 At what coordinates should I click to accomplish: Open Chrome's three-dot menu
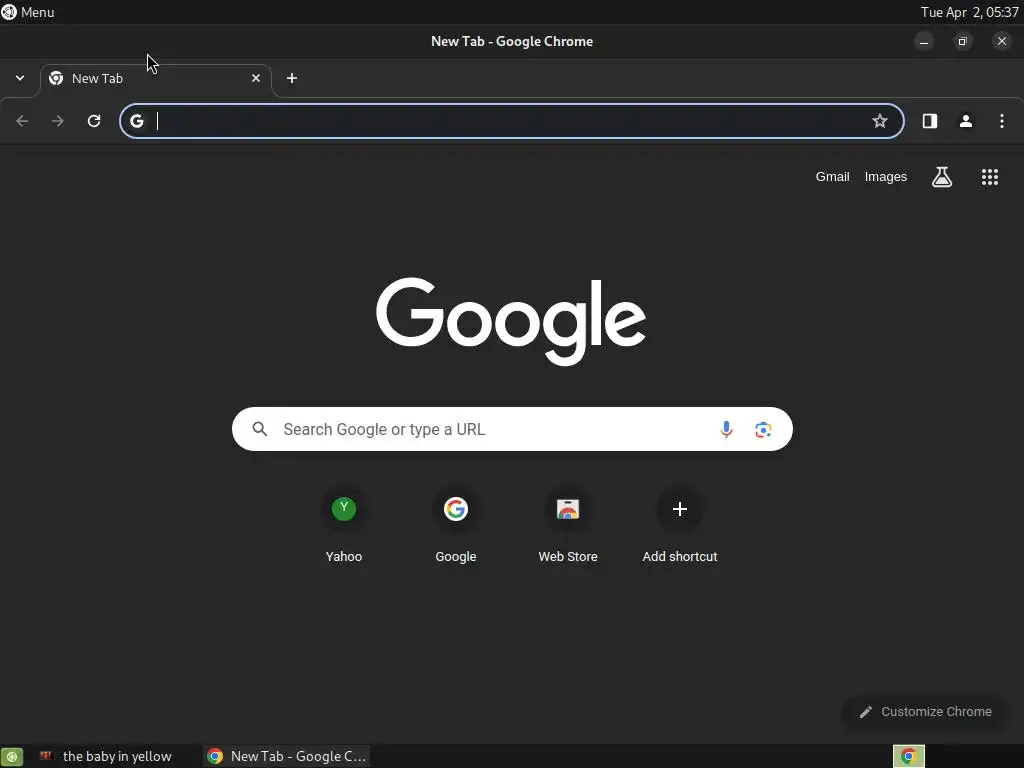click(x=1002, y=121)
